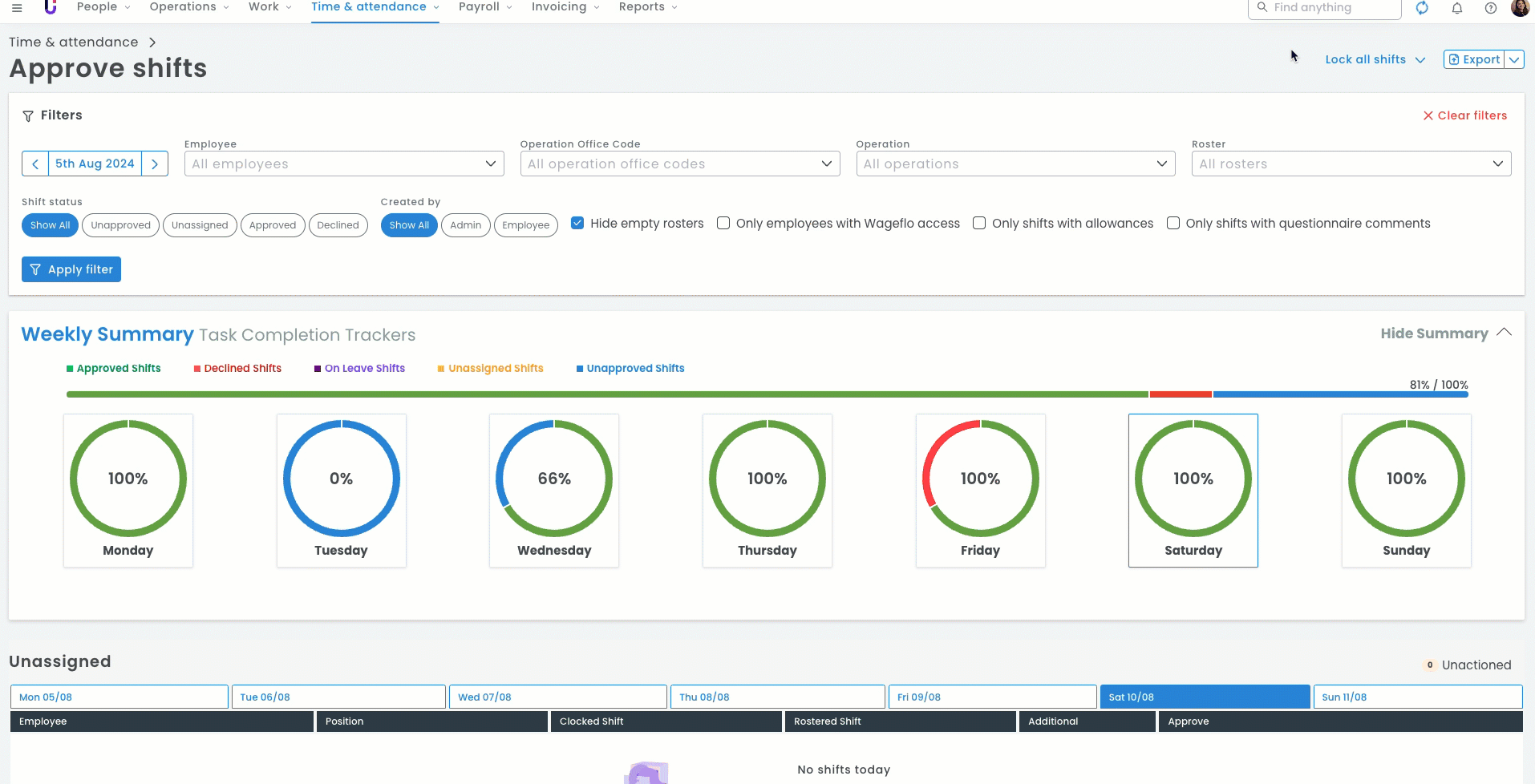This screenshot has height=784, width=1535.
Task: Open the hamburger navigation menu
Action: coord(17,8)
